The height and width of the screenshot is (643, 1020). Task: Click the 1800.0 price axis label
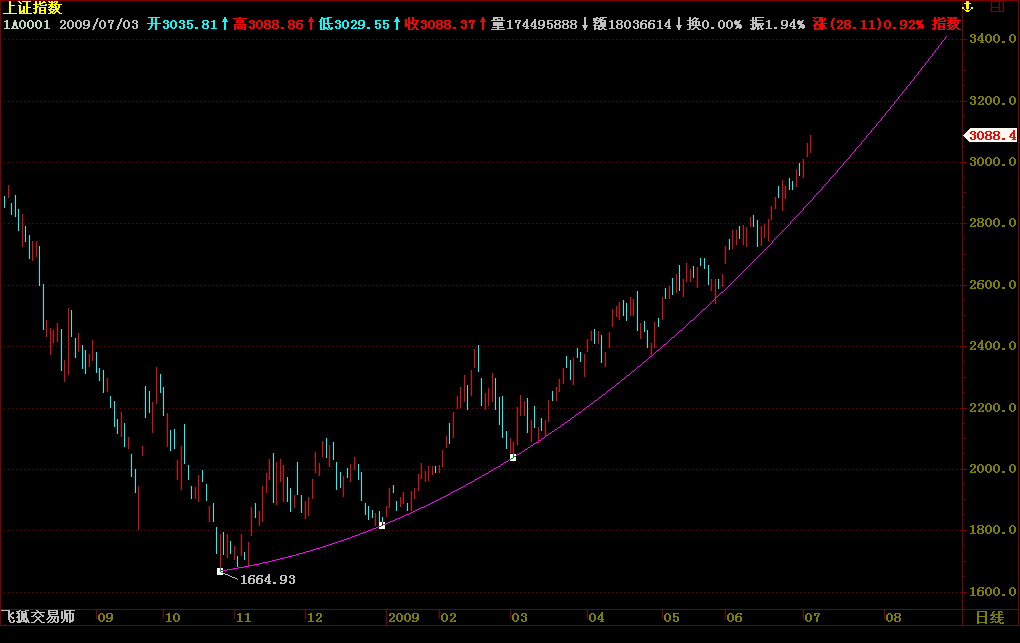(x=992, y=530)
